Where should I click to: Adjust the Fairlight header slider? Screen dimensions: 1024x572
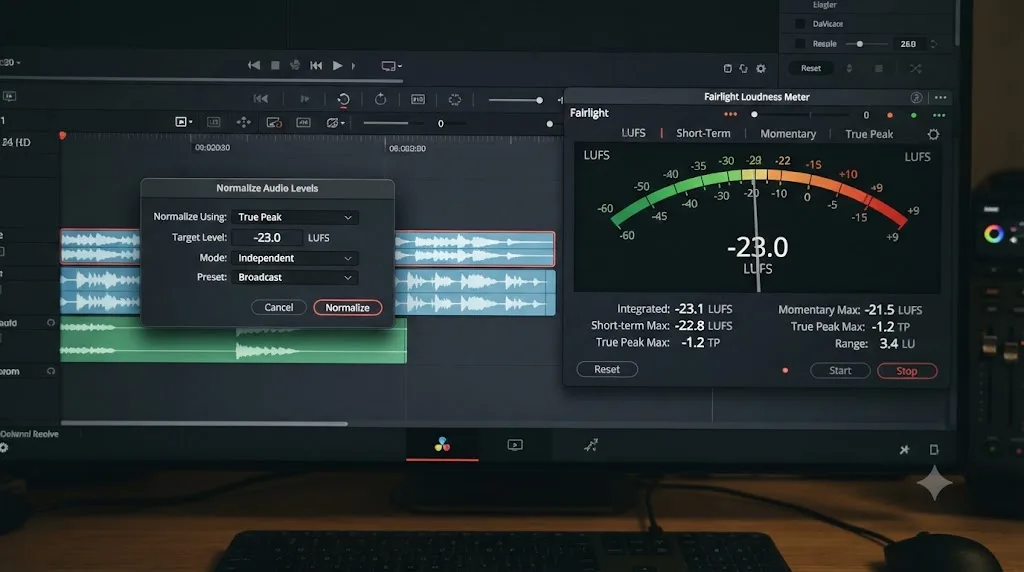point(799,114)
